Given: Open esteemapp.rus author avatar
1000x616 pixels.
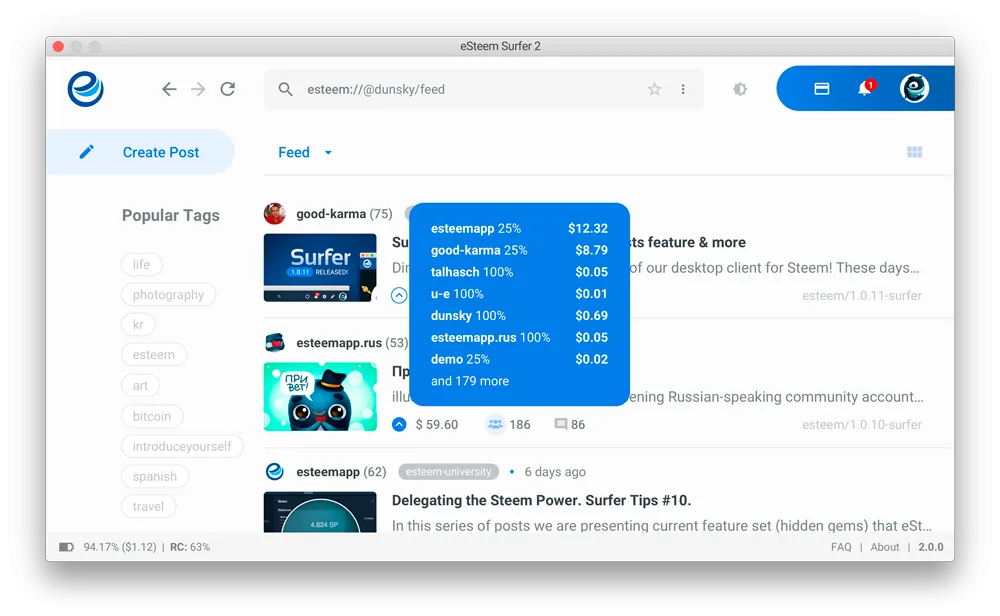Looking at the screenshot, I should coord(275,342).
